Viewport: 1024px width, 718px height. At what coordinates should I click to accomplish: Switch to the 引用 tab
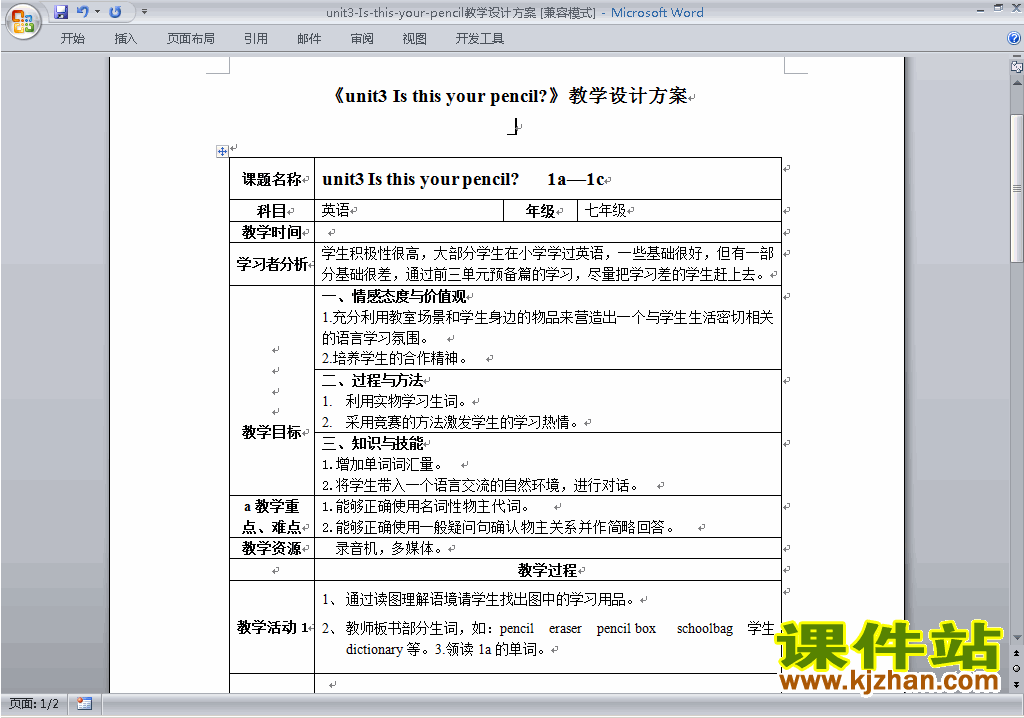tap(255, 39)
